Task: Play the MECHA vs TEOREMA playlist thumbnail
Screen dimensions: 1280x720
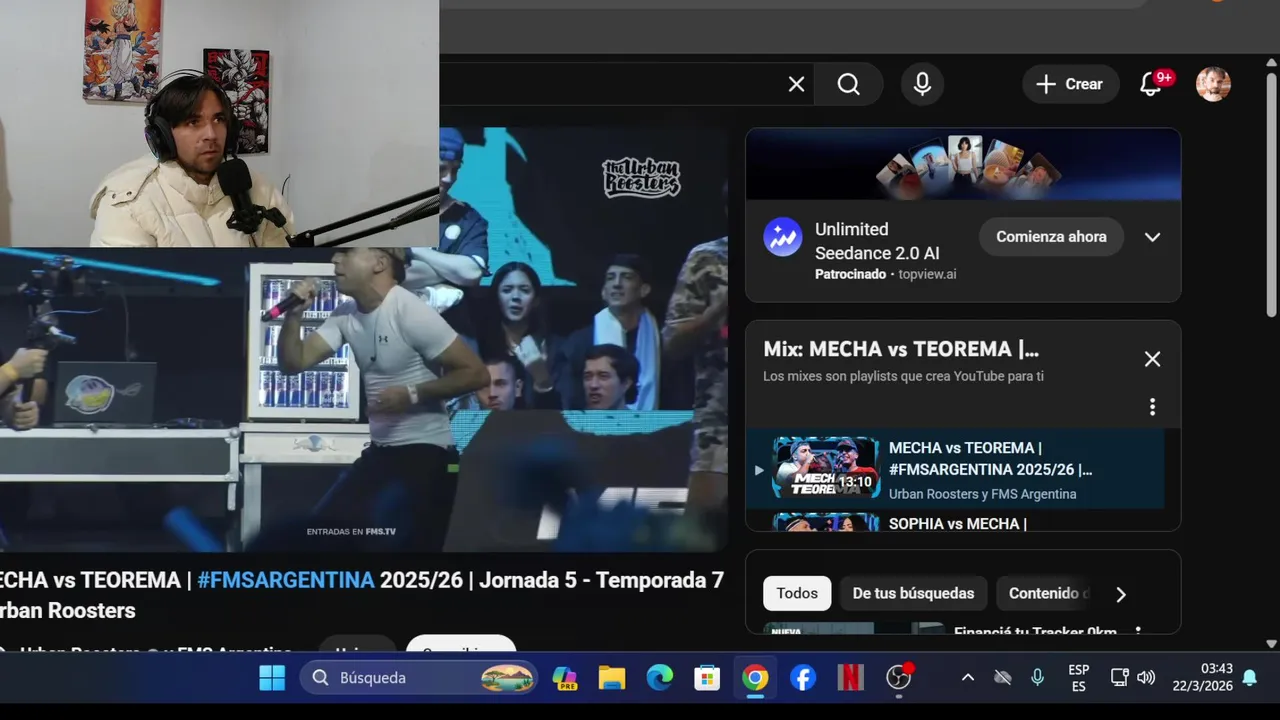Action: click(826, 467)
